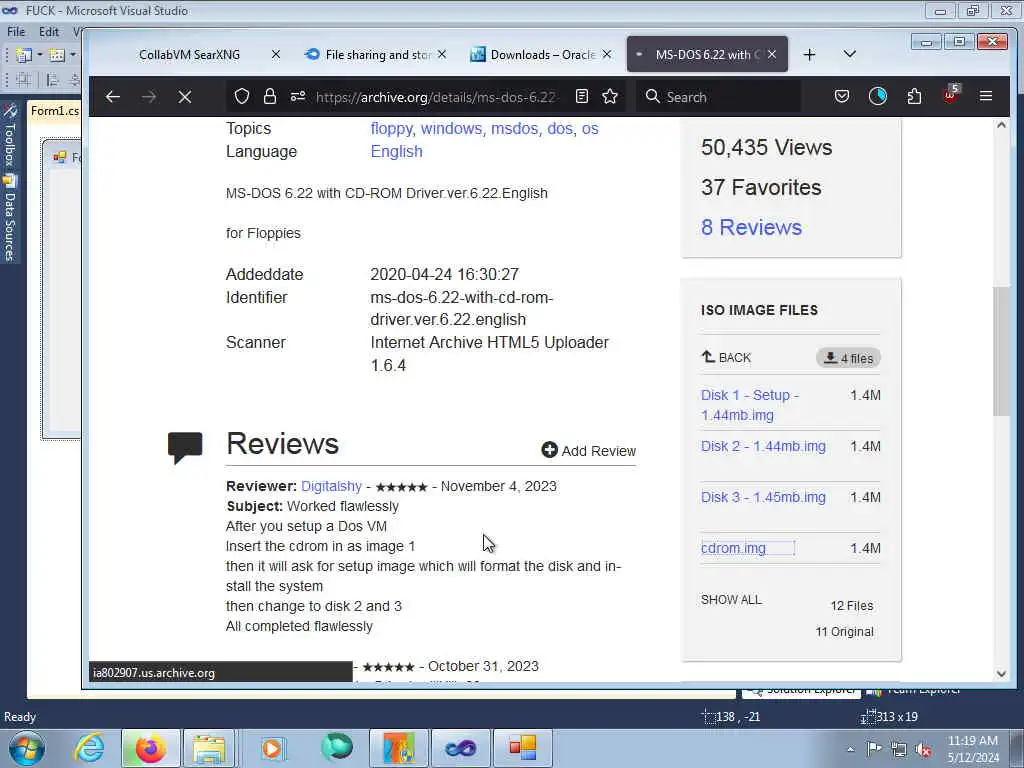The width and height of the screenshot is (1024, 768).
Task: Open the floppy topic link
Action: click(x=391, y=129)
